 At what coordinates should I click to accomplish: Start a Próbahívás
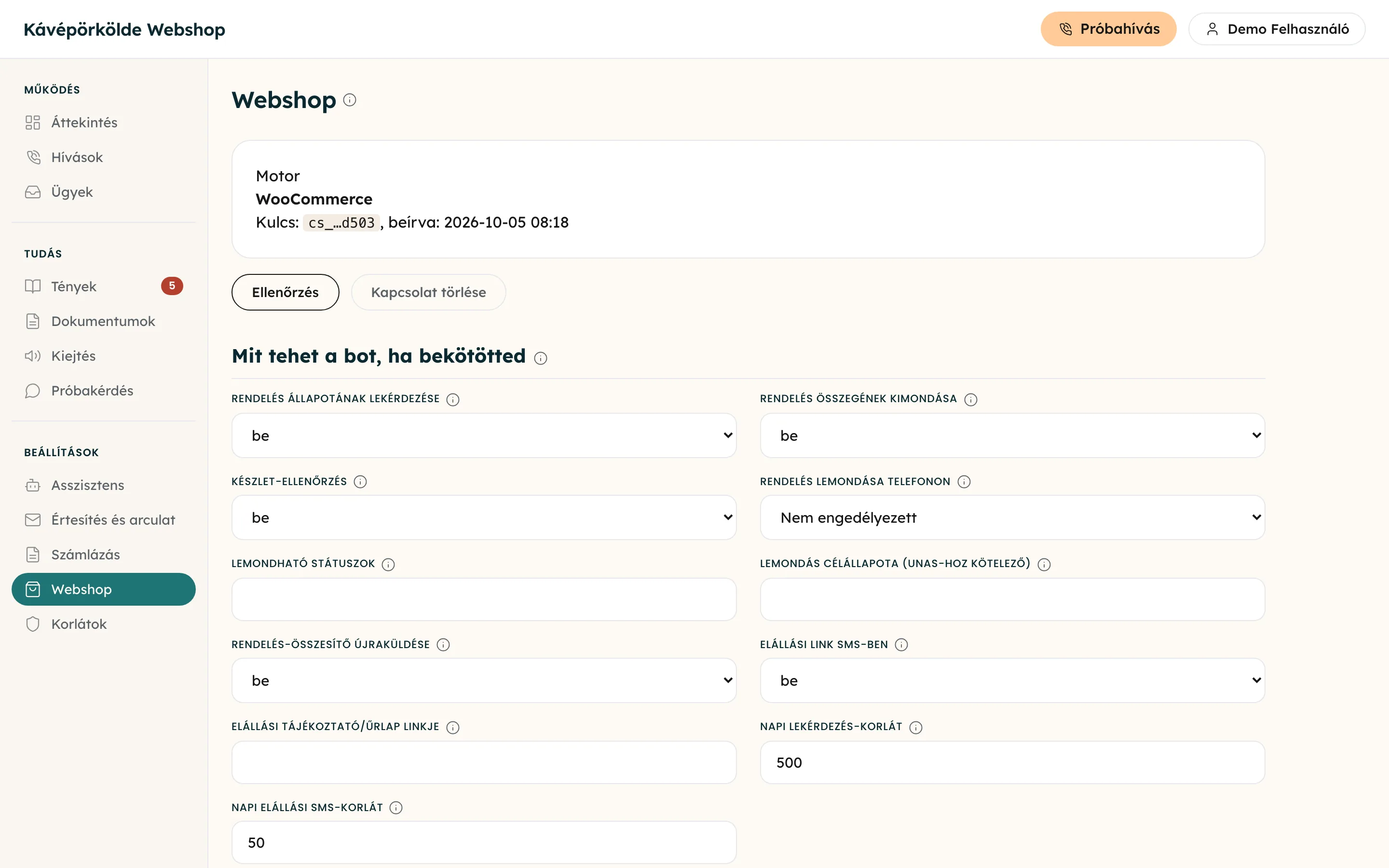pyautogui.click(x=1108, y=29)
